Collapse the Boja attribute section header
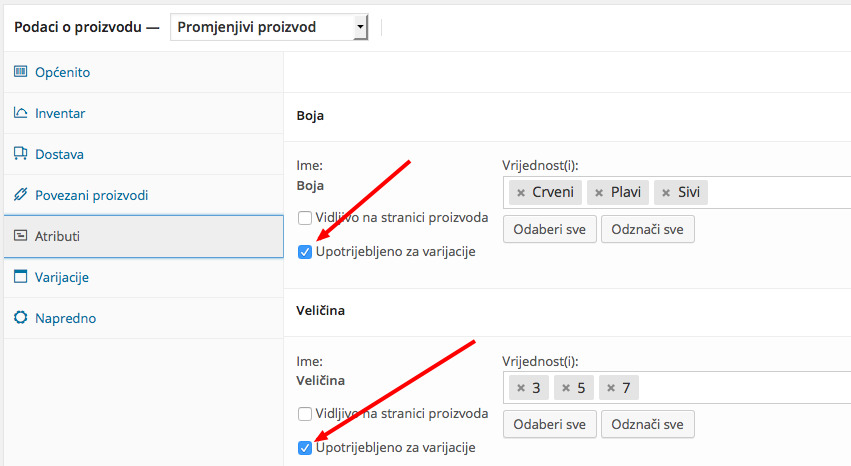851x466 pixels. [567, 116]
